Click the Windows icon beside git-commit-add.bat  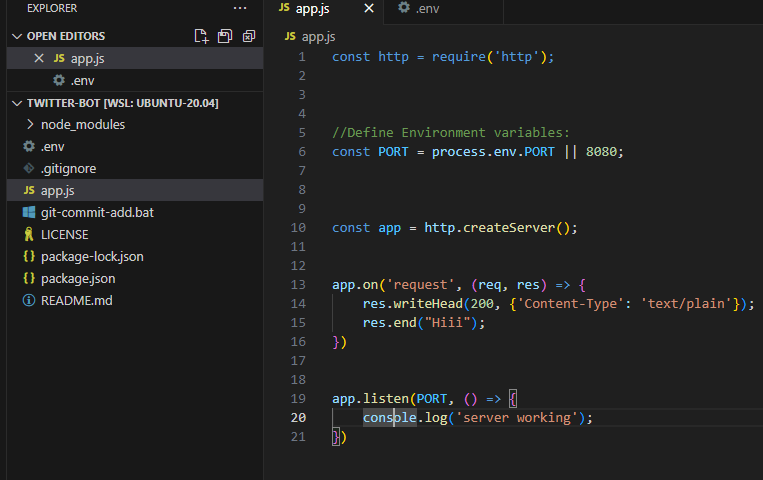(29, 212)
